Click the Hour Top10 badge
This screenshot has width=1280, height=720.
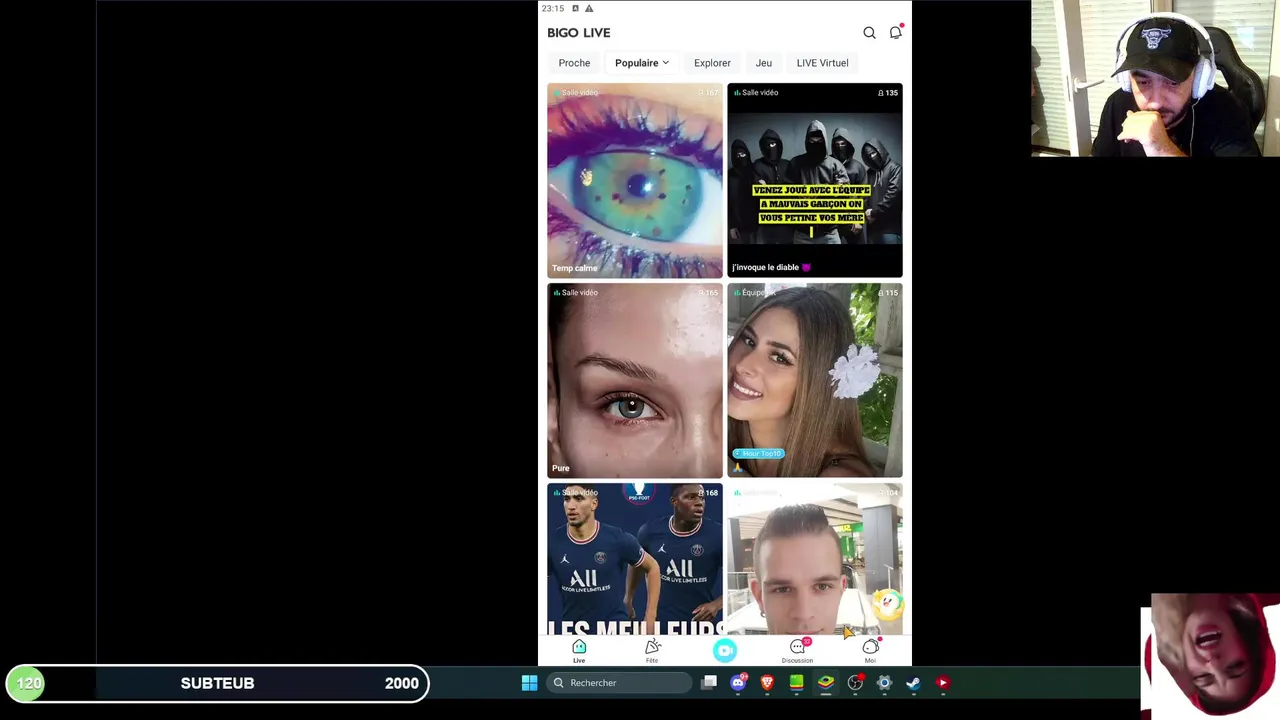click(759, 454)
